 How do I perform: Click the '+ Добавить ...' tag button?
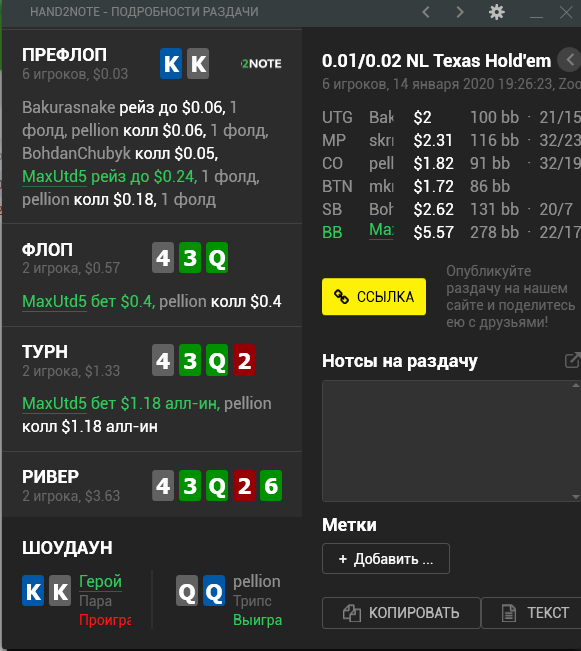tap(386, 559)
